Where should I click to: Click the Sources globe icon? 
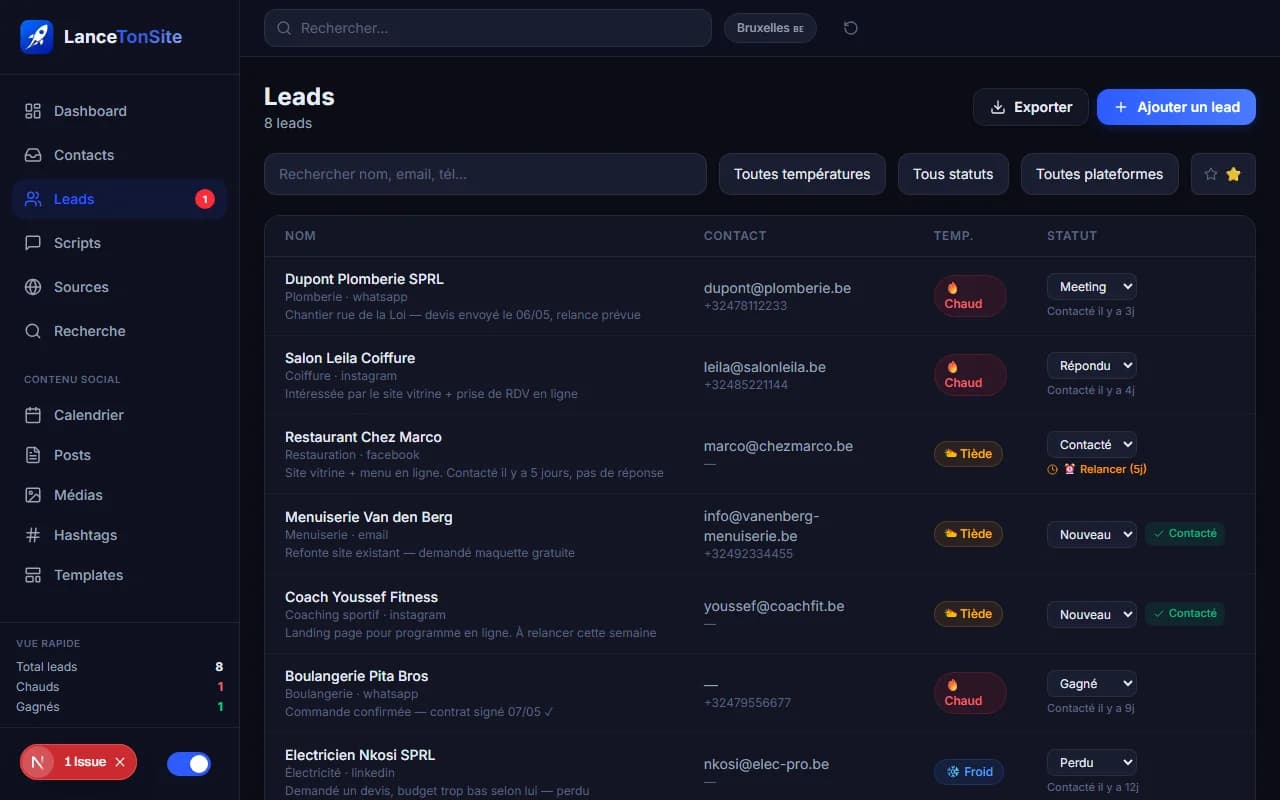pyautogui.click(x=33, y=287)
